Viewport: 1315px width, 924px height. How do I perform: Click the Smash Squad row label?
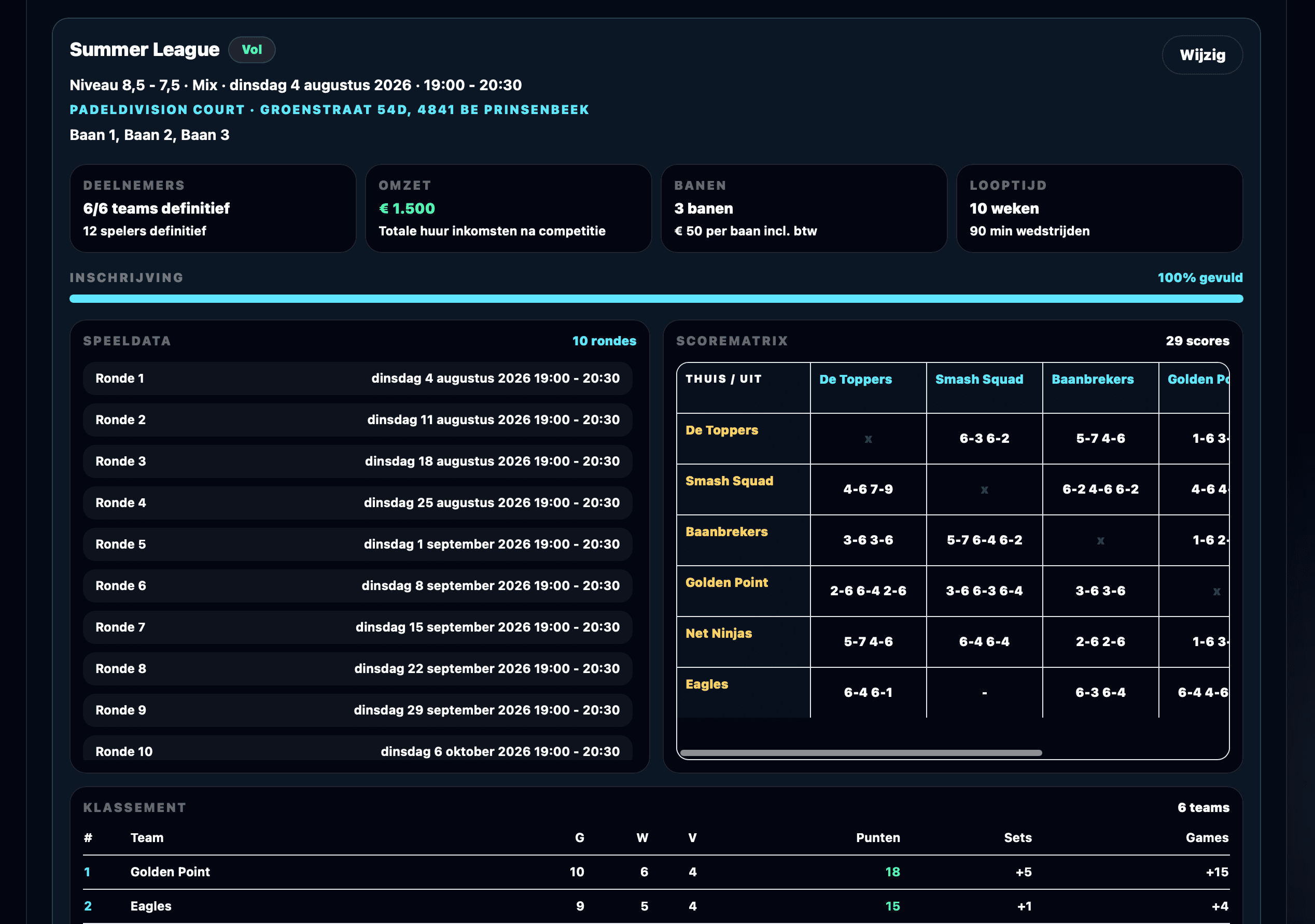pyautogui.click(x=729, y=481)
